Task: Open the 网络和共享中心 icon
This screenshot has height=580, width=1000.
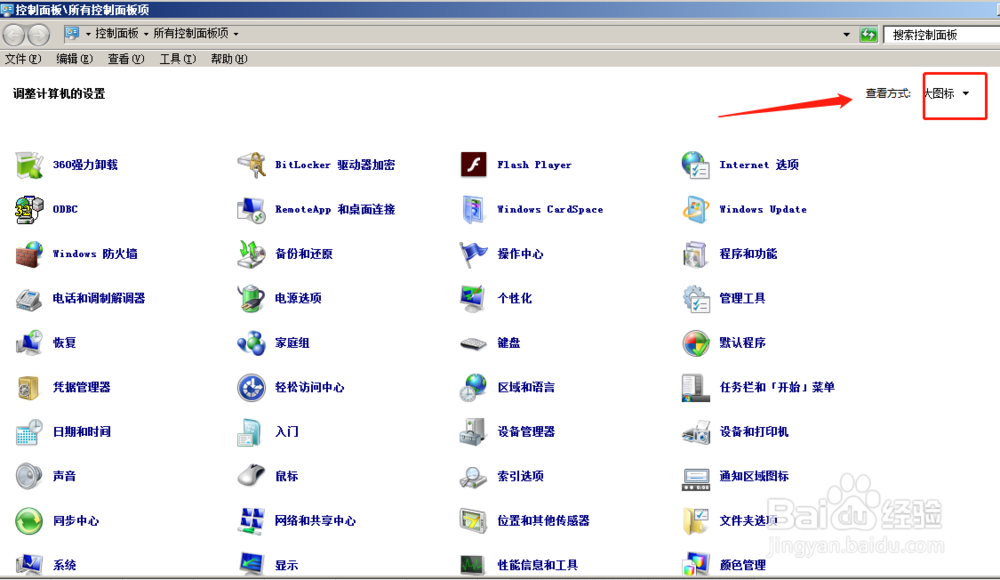Action: [x=251, y=521]
